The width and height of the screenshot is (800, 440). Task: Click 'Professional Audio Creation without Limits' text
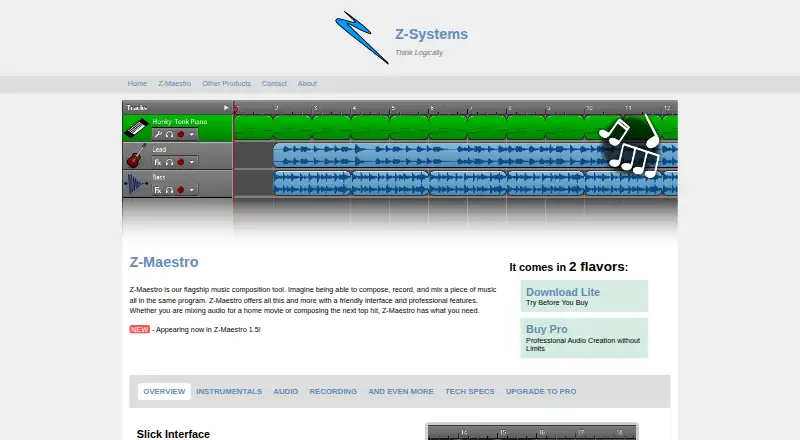coord(583,345)
